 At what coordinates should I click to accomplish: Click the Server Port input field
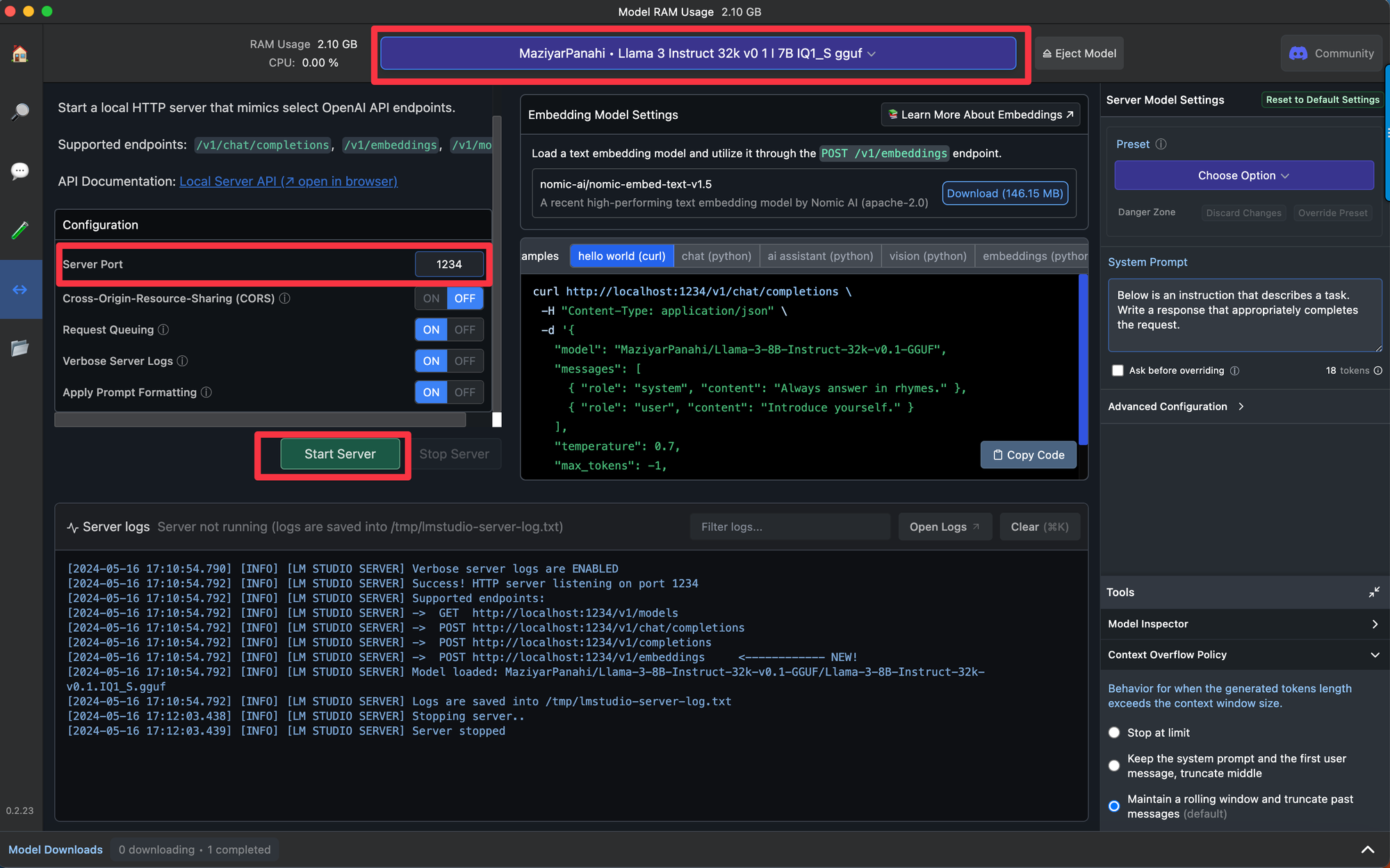449,264
